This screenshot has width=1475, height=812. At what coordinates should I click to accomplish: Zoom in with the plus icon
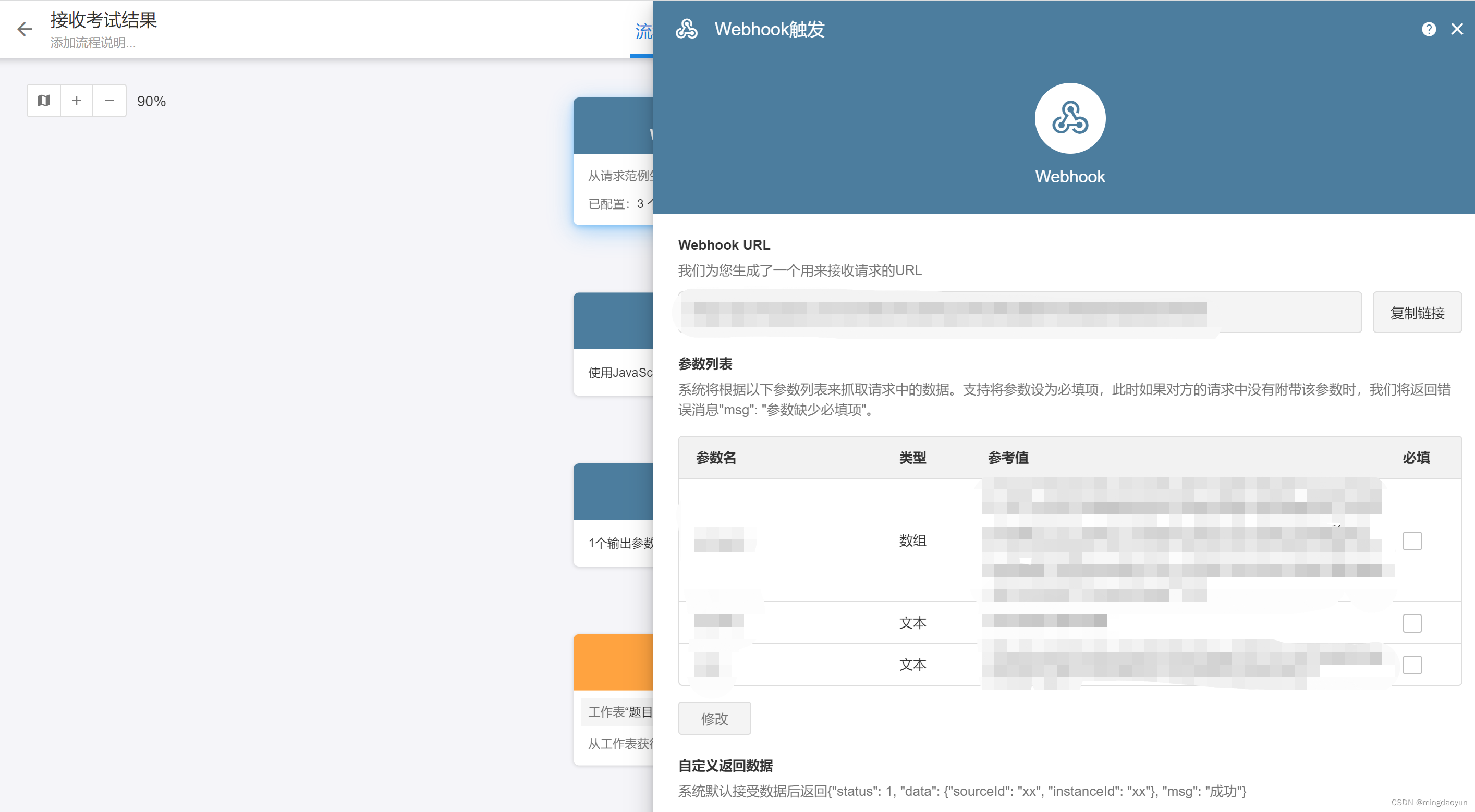tap(76, 101)
